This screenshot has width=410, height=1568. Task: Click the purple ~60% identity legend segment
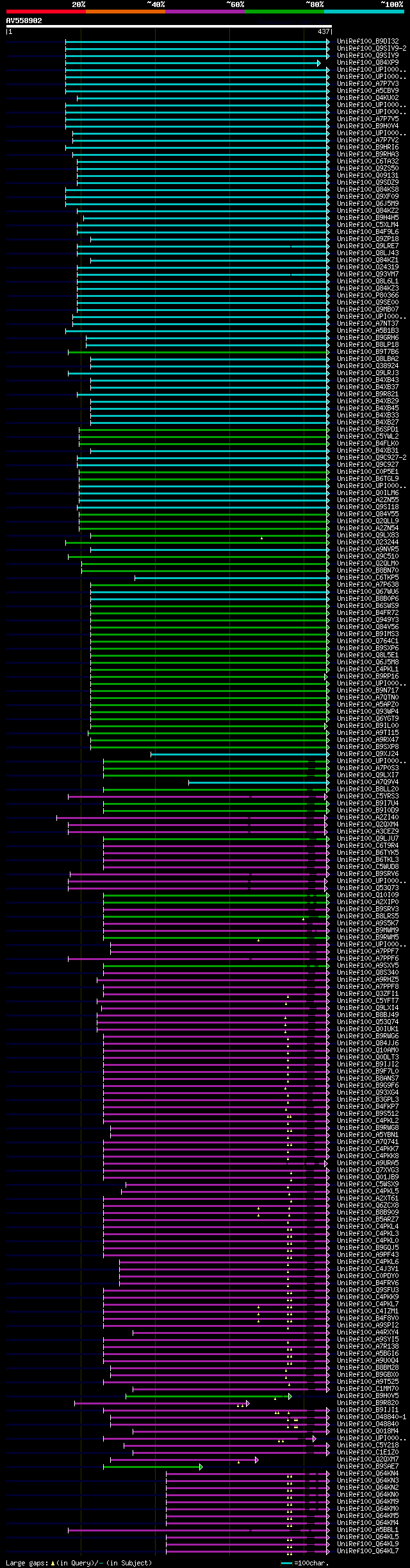point(204,12)
